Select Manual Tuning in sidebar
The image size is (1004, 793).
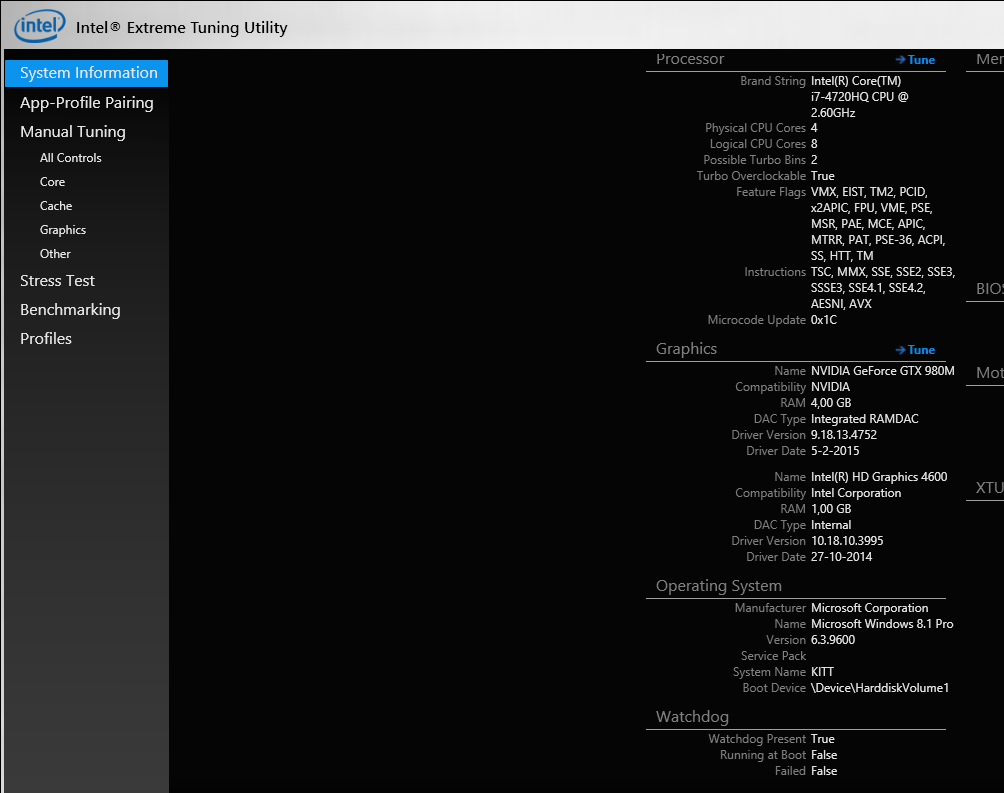(72, 131)
